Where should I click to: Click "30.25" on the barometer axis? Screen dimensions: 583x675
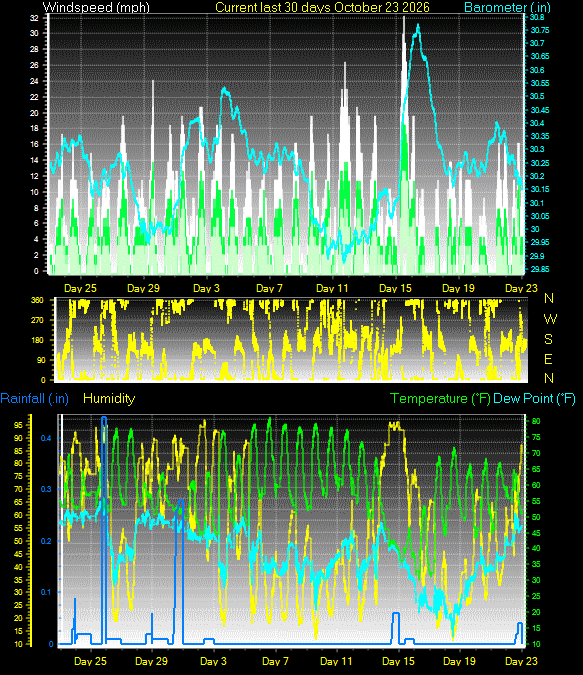[x=540, y=163]
